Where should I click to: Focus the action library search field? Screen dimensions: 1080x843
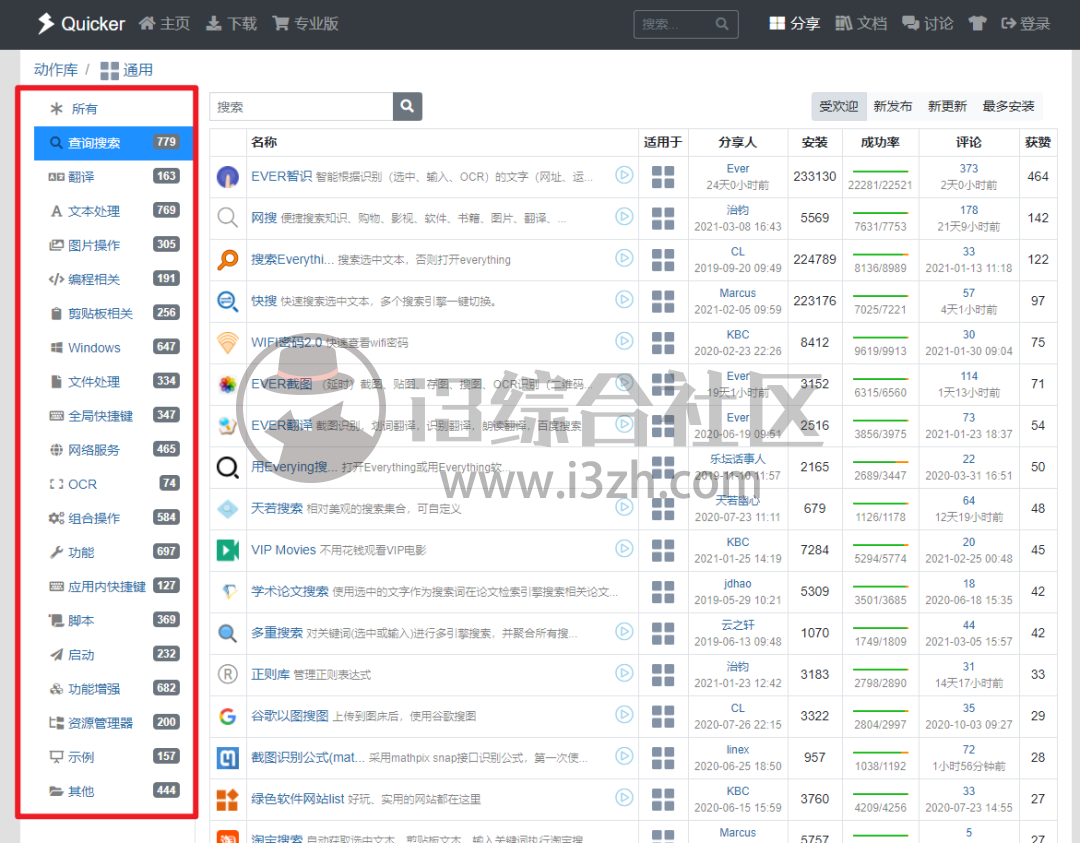301,107
